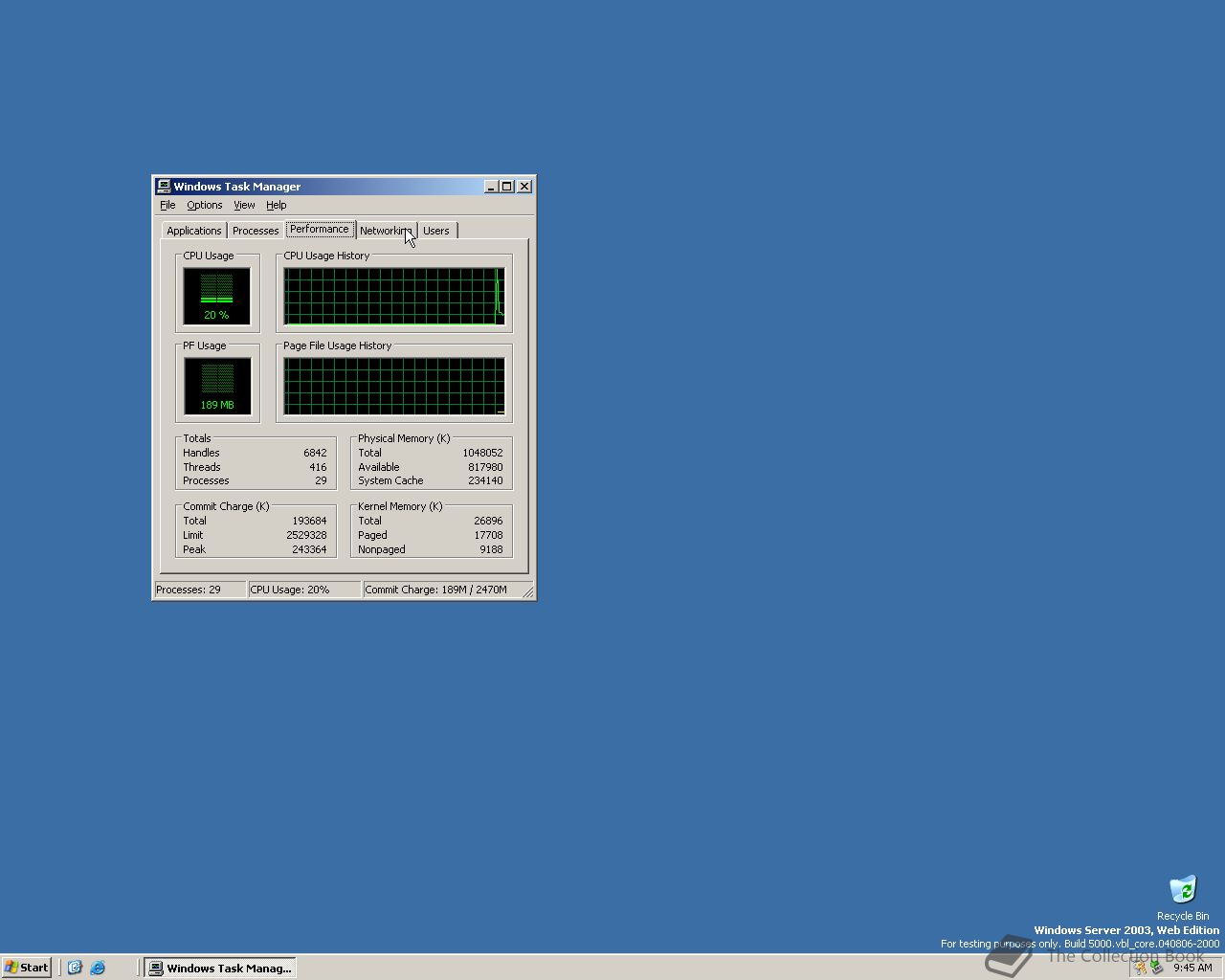Click the Handles value 6842
This screenshot has height=980, width=1225.
pyautogui.click(x=315, y=453)
